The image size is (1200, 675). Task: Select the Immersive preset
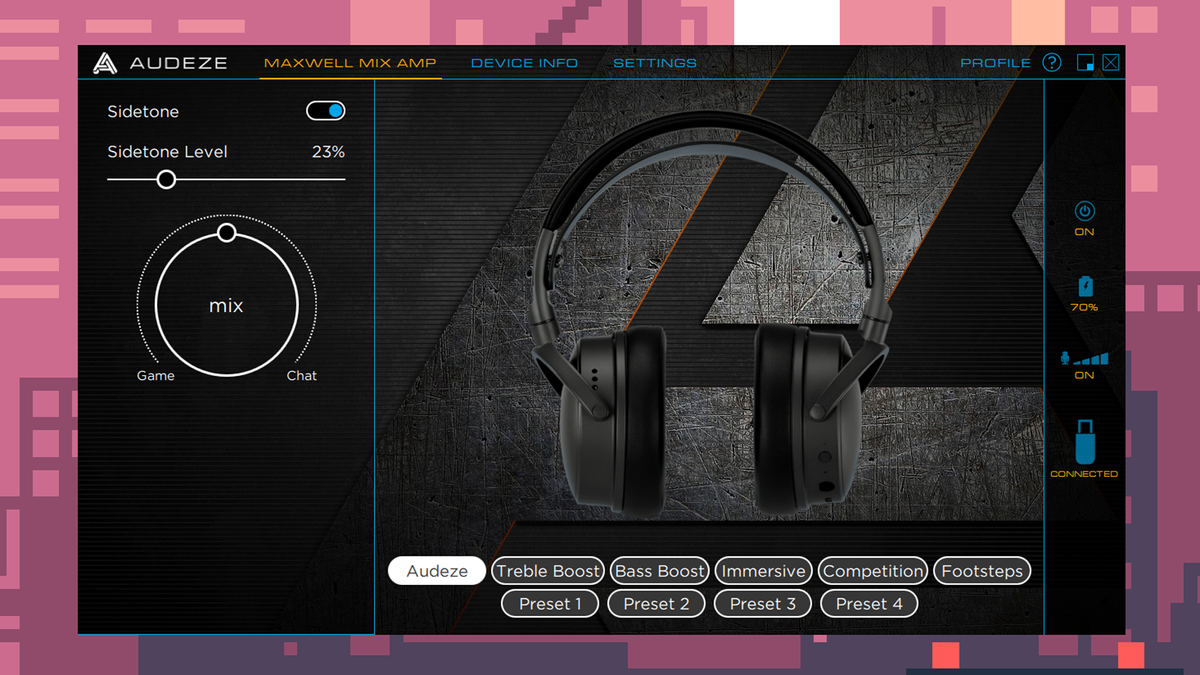(764, 571)
